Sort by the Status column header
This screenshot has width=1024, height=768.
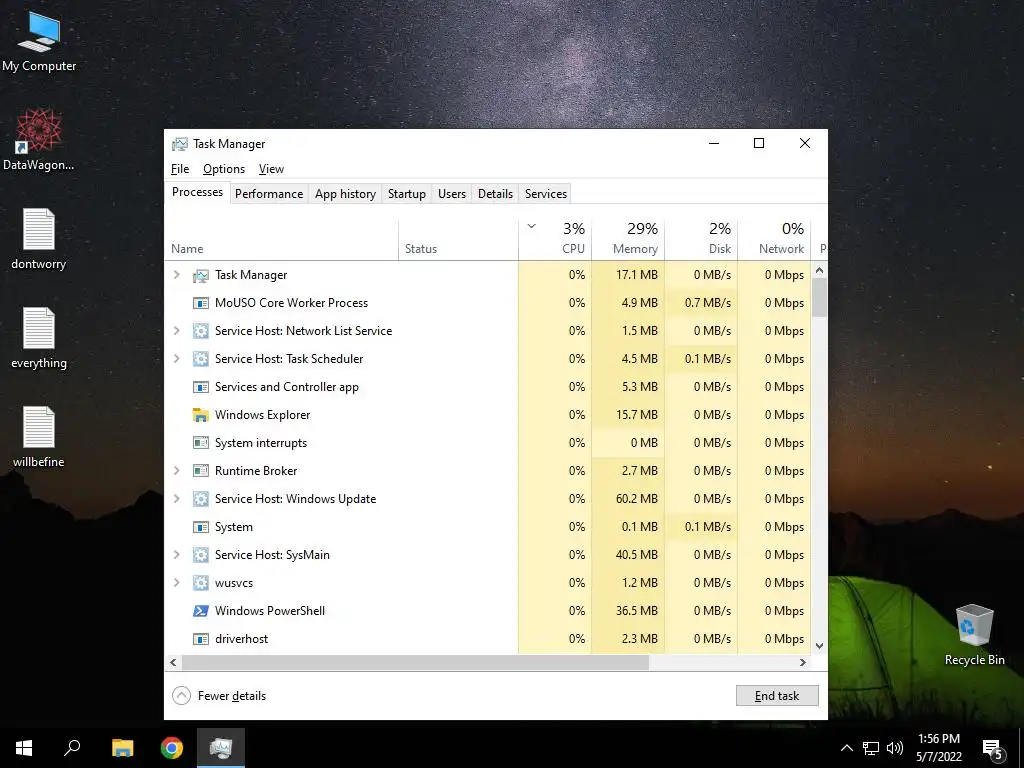tap(458, 240)
